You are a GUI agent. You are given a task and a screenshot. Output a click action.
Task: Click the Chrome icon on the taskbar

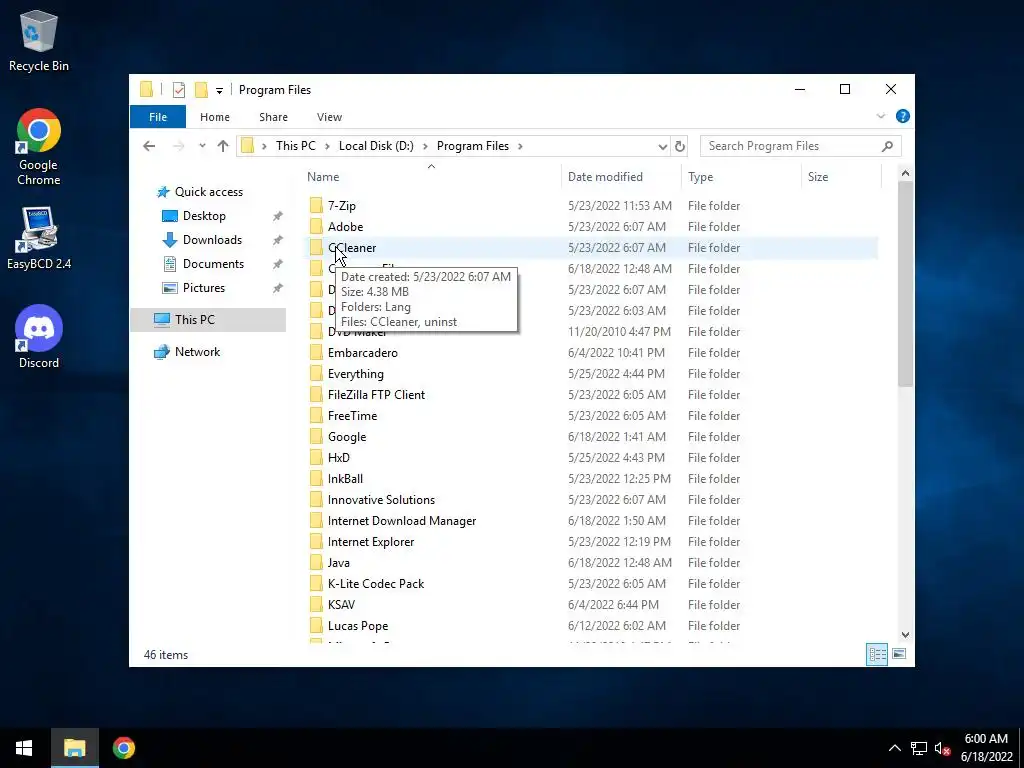click(x=123, y=748)
